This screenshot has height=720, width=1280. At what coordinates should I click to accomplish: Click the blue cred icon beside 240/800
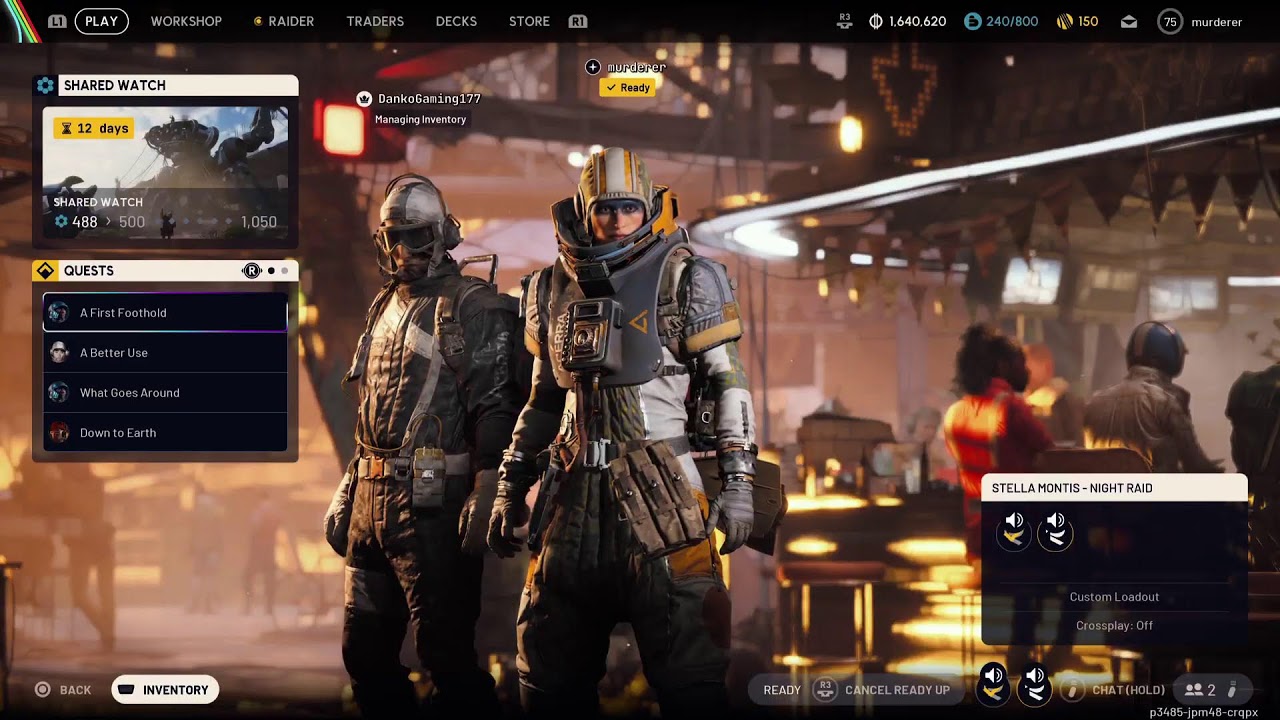972,21
